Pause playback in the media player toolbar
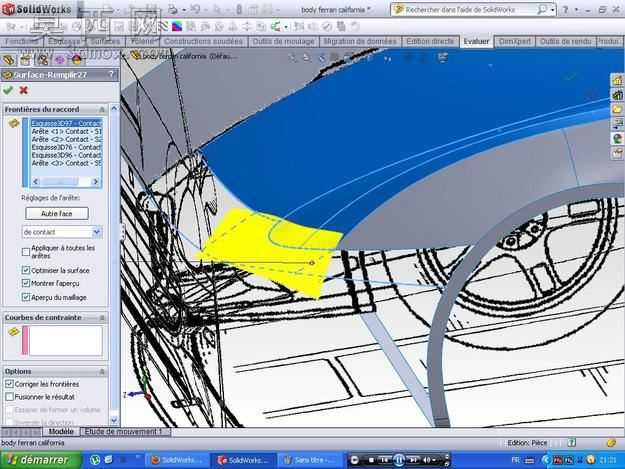The image size is (625, 469). pos(399,460)
